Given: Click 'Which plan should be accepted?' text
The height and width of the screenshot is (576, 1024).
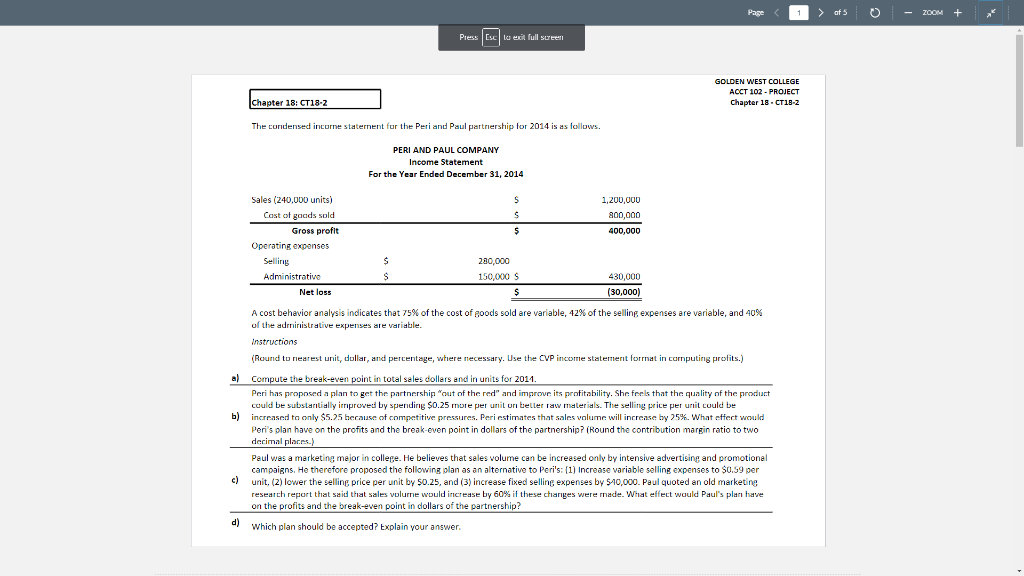Looking at the screenshot, I should pyautogui.click(x=314, y=526).
